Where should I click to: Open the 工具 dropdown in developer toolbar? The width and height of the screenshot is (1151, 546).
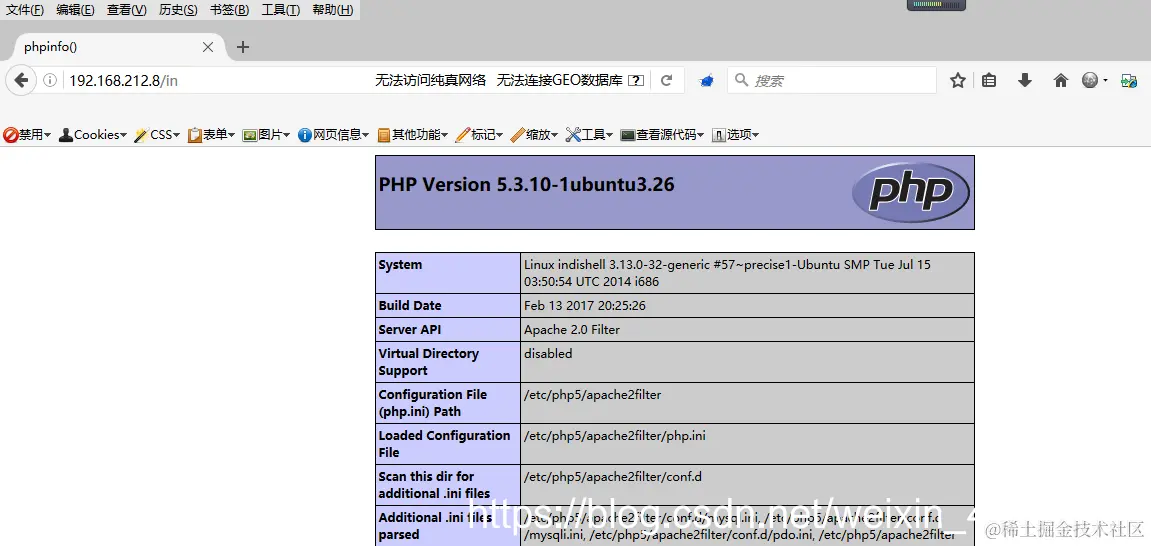click(x=589, y=135)
